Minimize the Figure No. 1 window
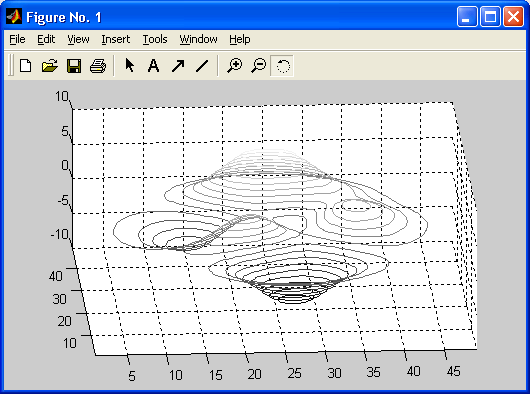Image resolution: width=530 pixels, height=394 pixels. click(467, 16)
